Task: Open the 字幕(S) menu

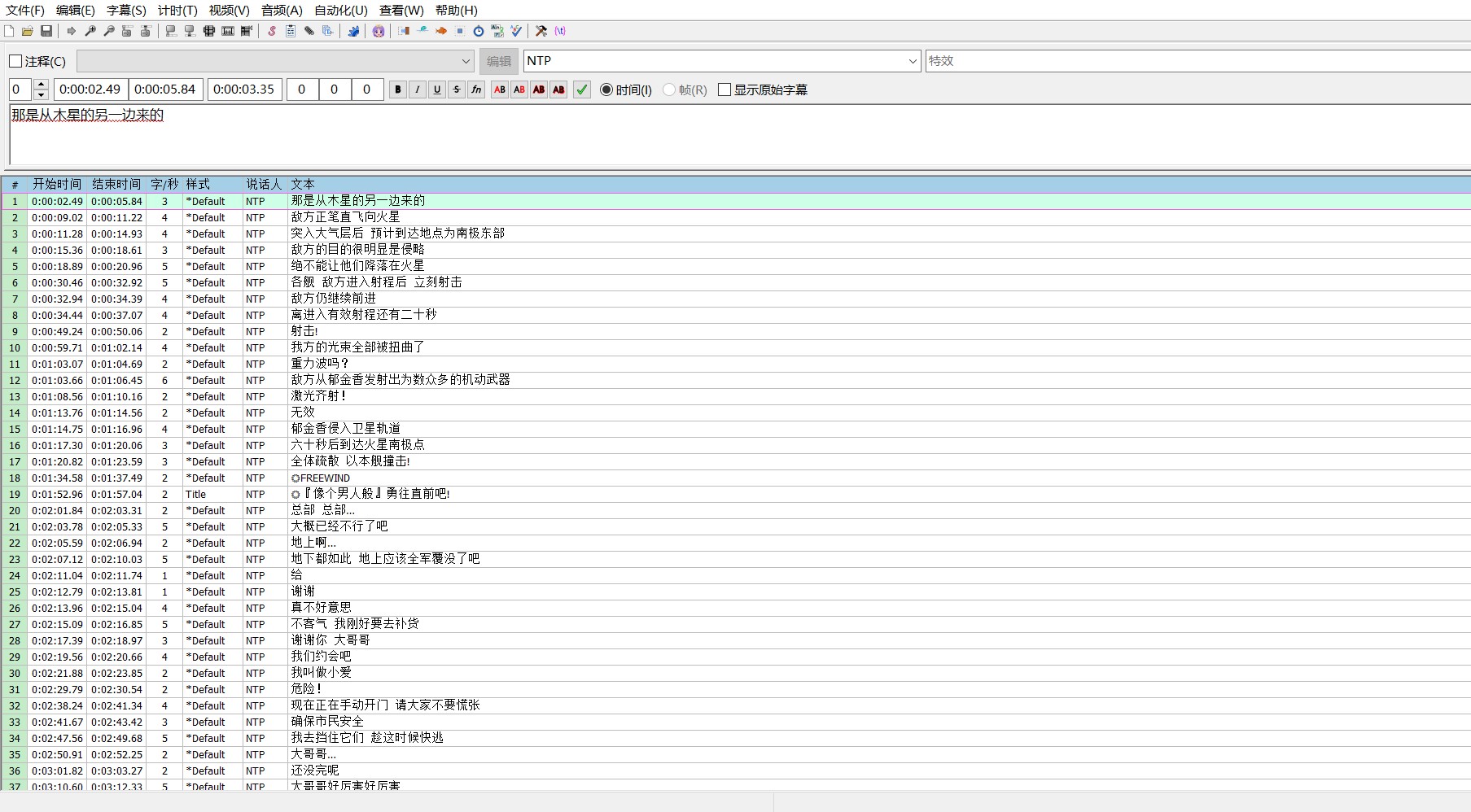Action: click(x=126, y=11)
